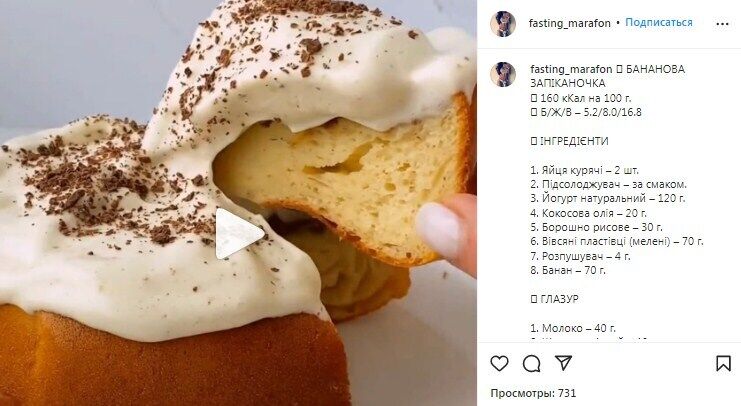The image size is (741, 406).
Task: Click the Молоко – 40 г glaze line
Action: point(573,328)
